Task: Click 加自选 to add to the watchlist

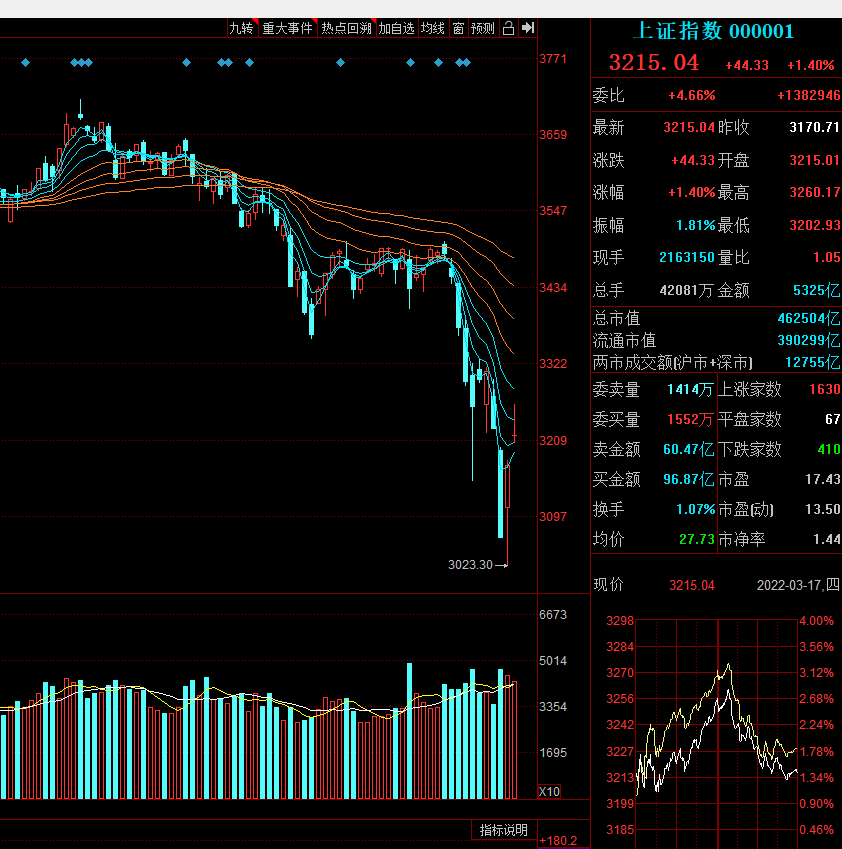Action: [396, 28]
